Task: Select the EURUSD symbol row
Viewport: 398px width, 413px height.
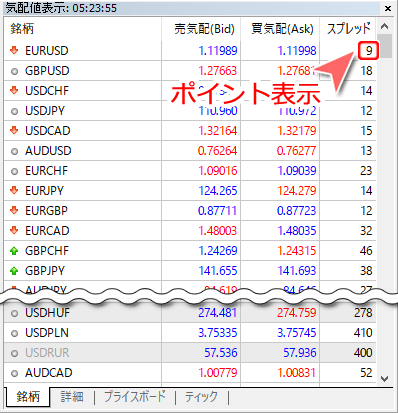Action: pos(190,51)
